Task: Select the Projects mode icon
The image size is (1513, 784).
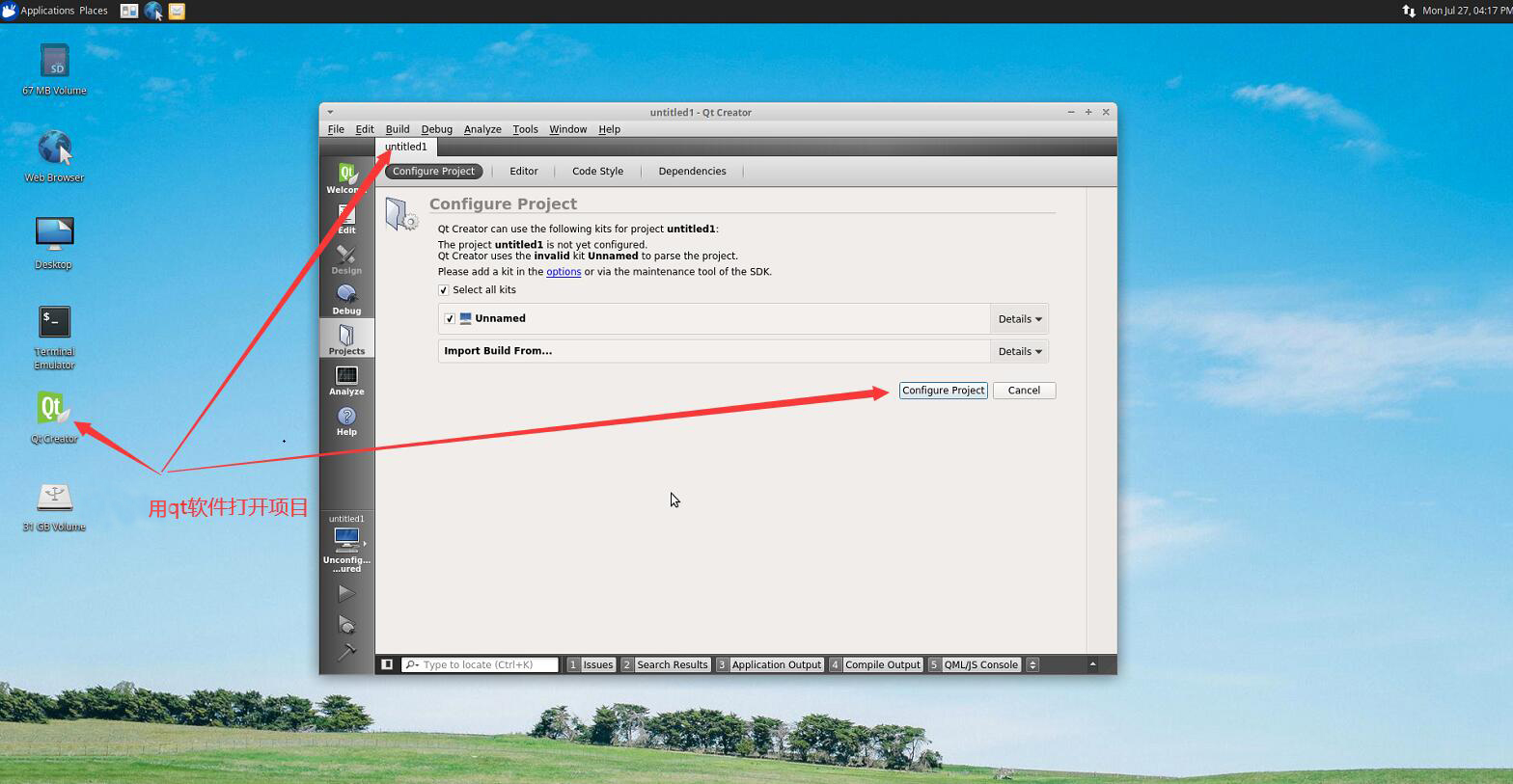Action: point(346,339)
